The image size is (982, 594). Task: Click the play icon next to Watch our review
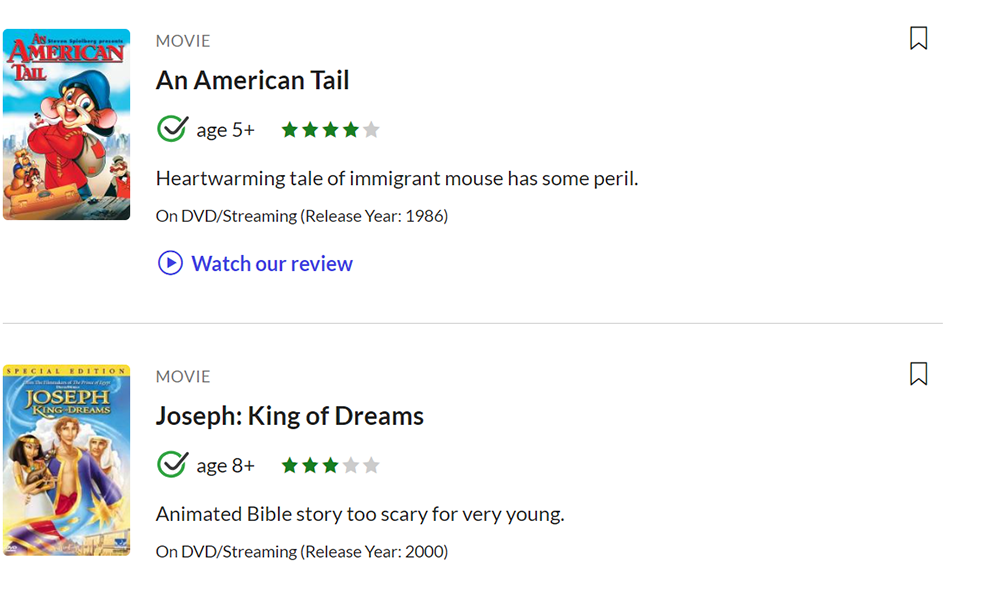point(170,262)
